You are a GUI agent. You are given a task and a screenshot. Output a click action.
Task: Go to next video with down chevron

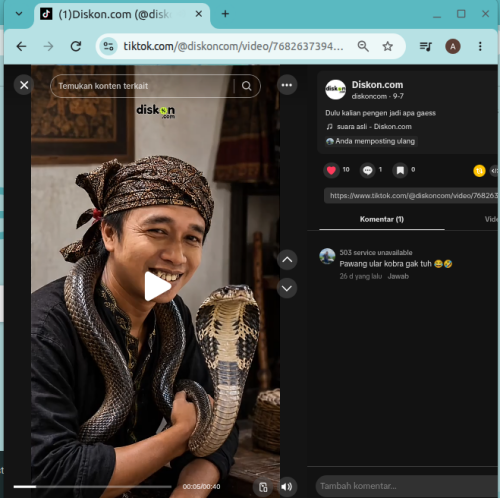coord(287,288)
